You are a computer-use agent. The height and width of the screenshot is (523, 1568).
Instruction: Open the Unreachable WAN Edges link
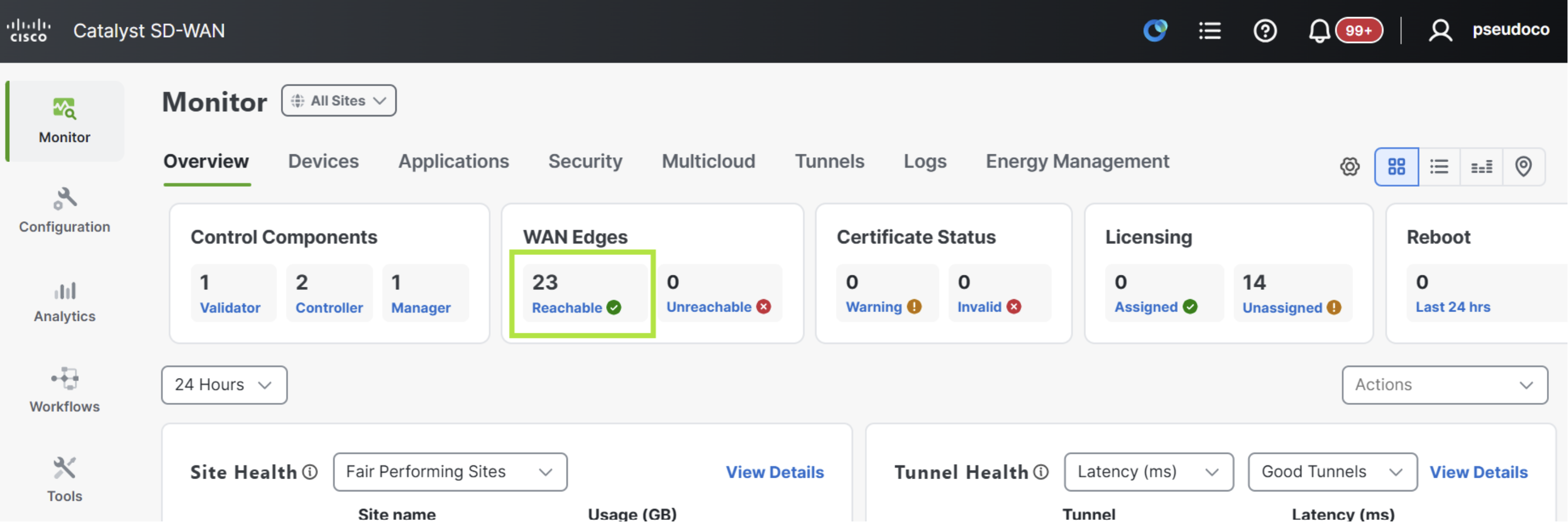[709, 307]
